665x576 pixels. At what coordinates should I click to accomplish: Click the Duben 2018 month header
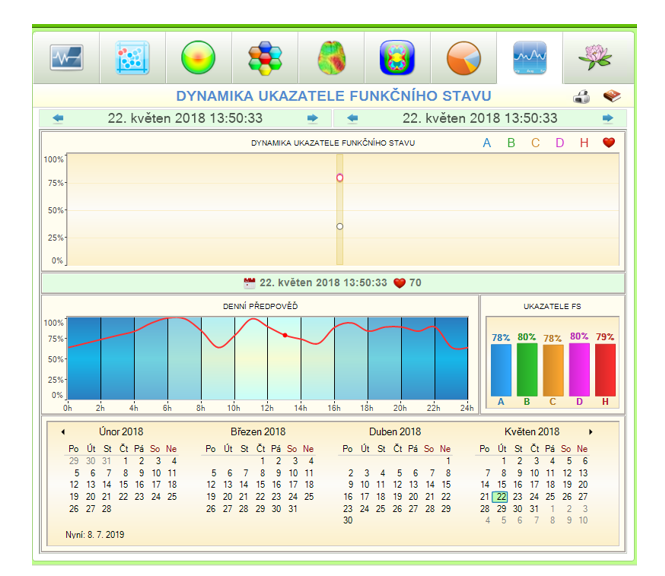395,432
